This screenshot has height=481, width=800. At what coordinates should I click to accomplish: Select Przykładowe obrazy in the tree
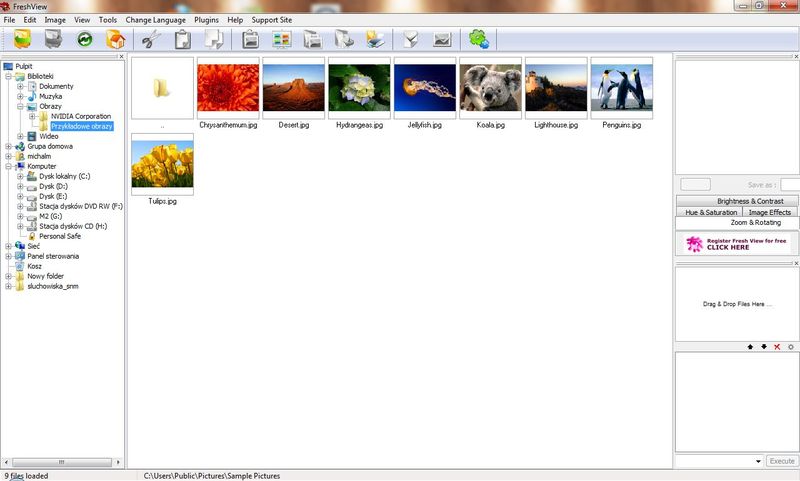[82, 126]
